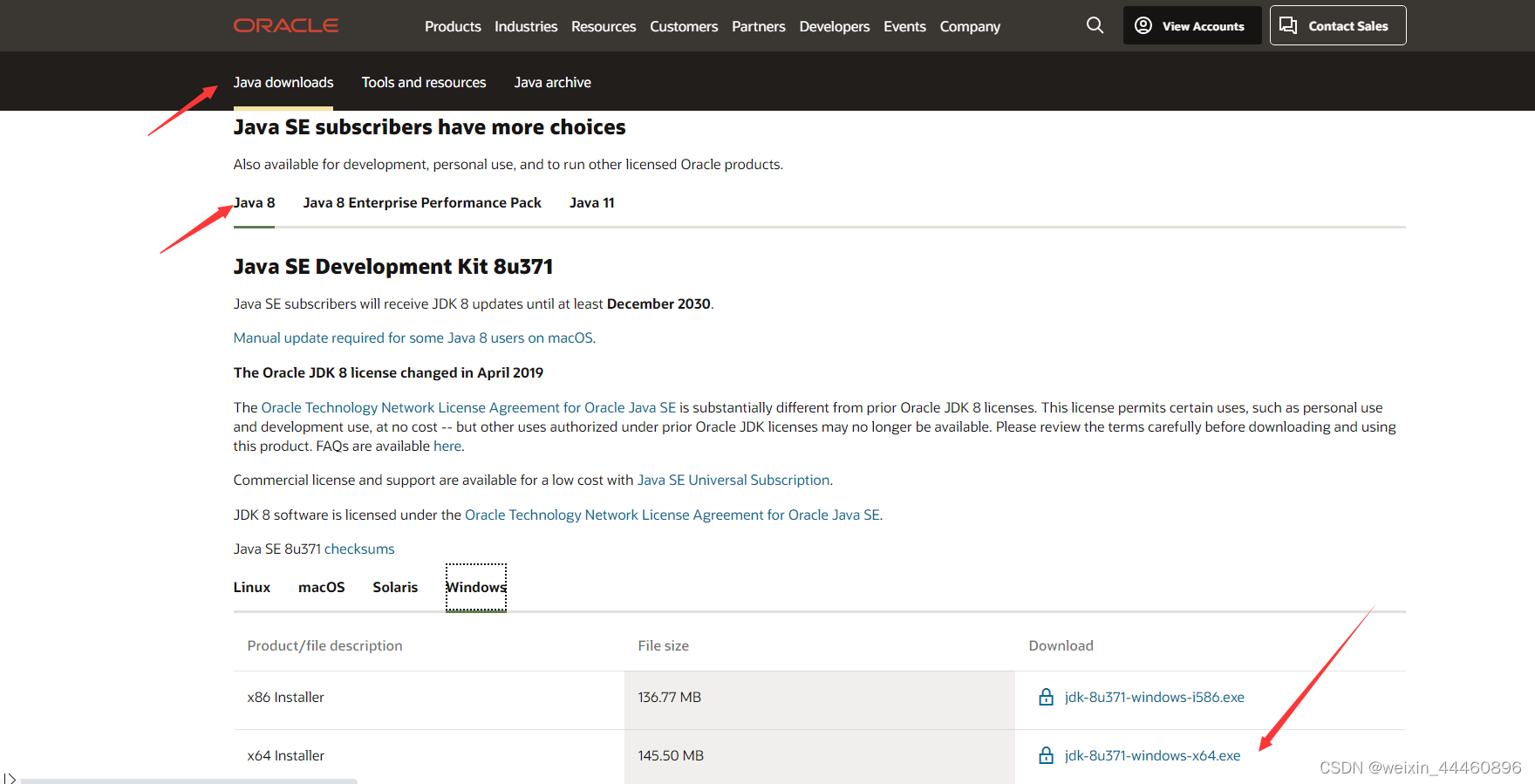Click the horizontal scrollbar at page bottom

188,781
